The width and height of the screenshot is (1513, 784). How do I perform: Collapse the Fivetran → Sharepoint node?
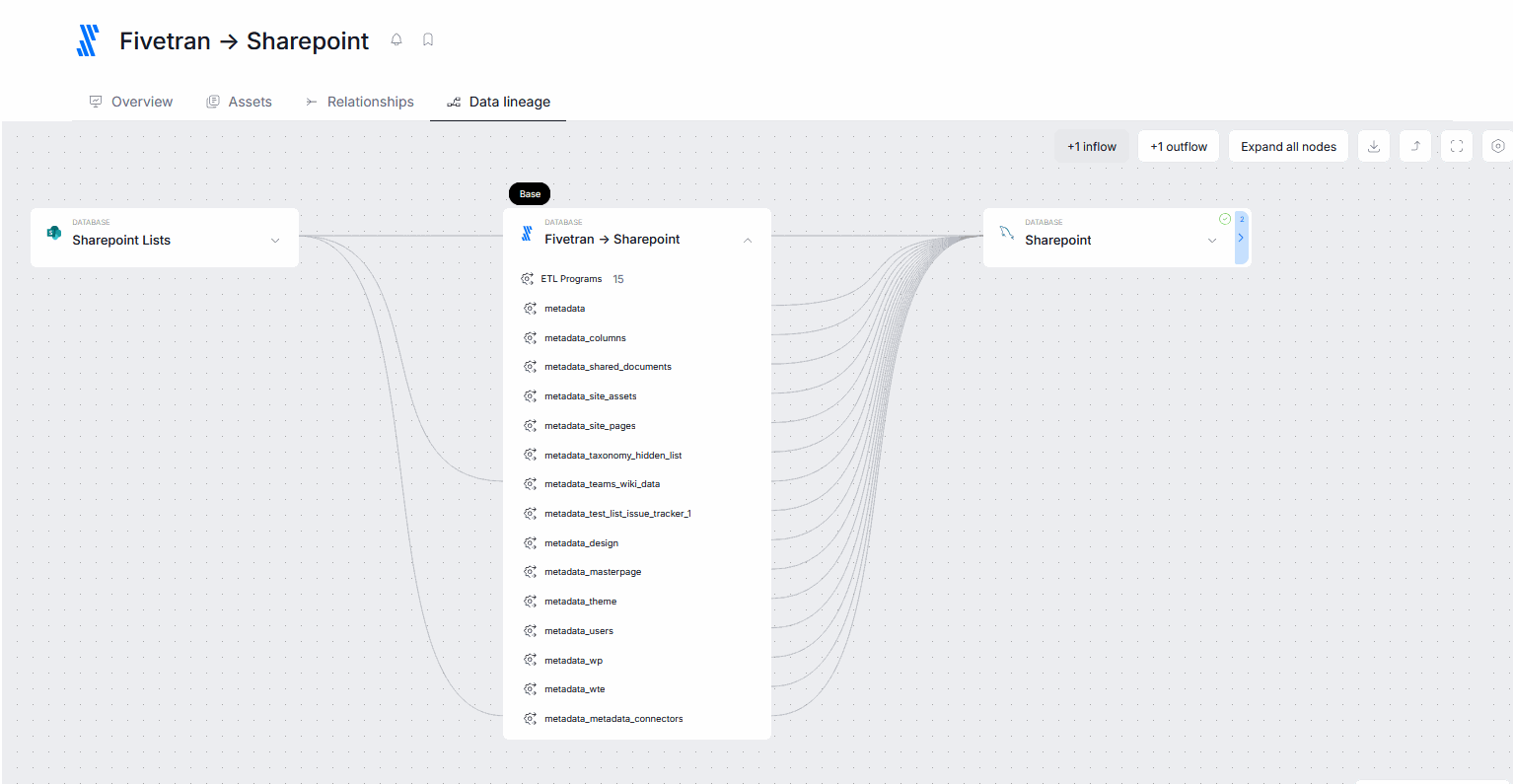(748, 241)
